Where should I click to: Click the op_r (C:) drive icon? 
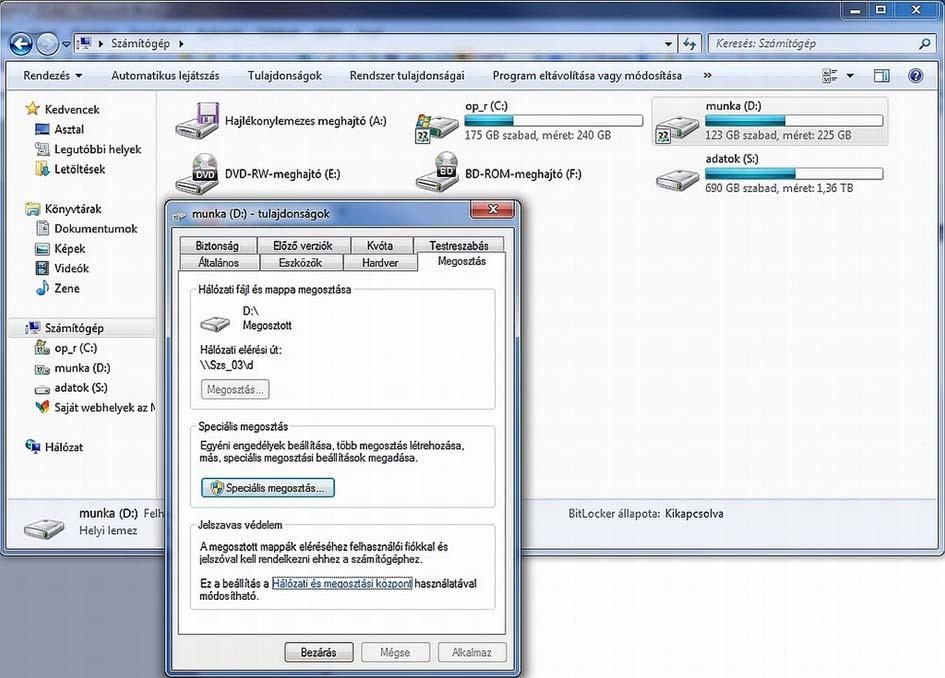pos(437,127)
